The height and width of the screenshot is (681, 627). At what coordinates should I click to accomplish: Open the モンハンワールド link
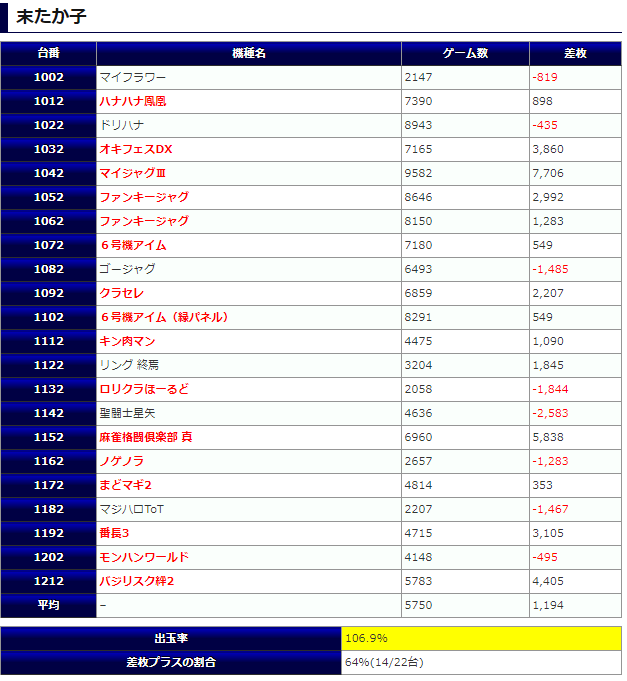(144, 557)
